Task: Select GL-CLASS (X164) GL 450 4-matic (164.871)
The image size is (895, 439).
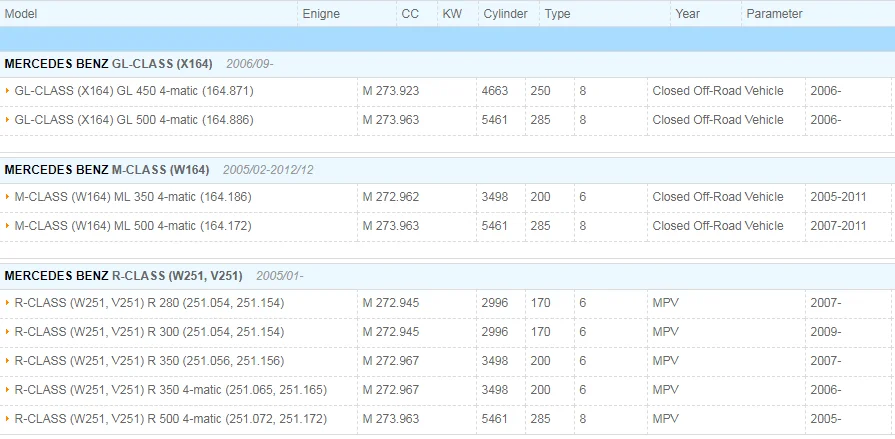Action: [134, 91]
